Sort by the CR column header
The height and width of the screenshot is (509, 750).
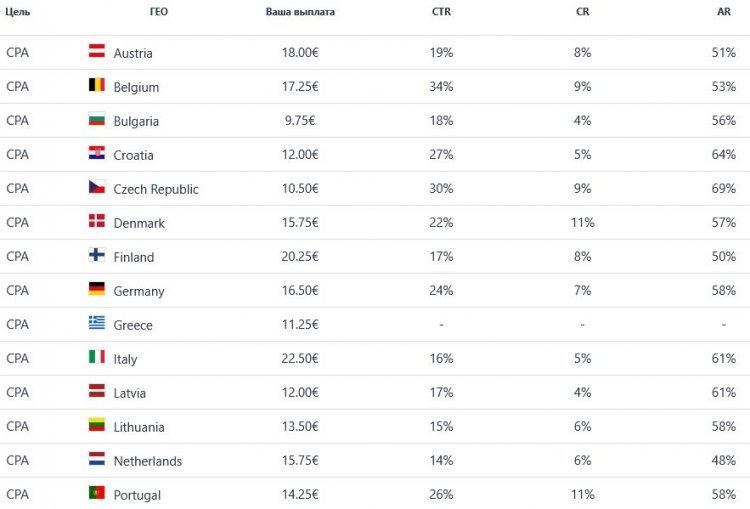[x=582, y=12]
